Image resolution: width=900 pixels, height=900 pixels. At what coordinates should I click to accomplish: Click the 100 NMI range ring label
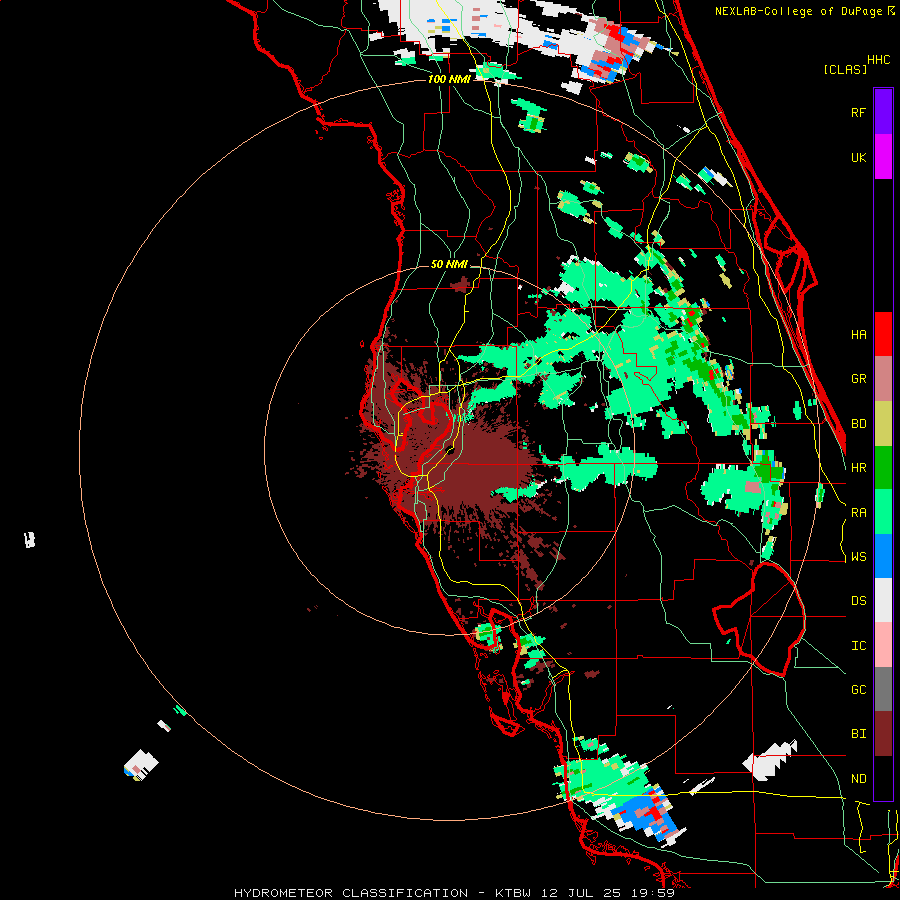tap(449, 79)
